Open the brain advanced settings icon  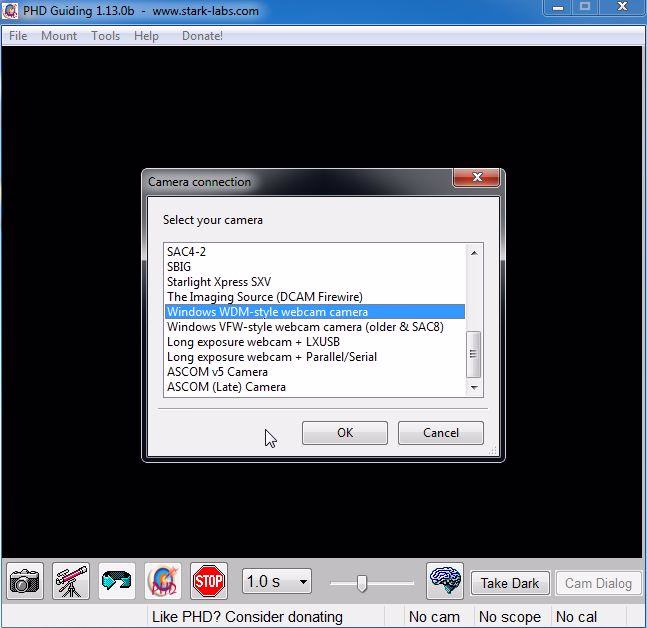[x=445, y=581]
